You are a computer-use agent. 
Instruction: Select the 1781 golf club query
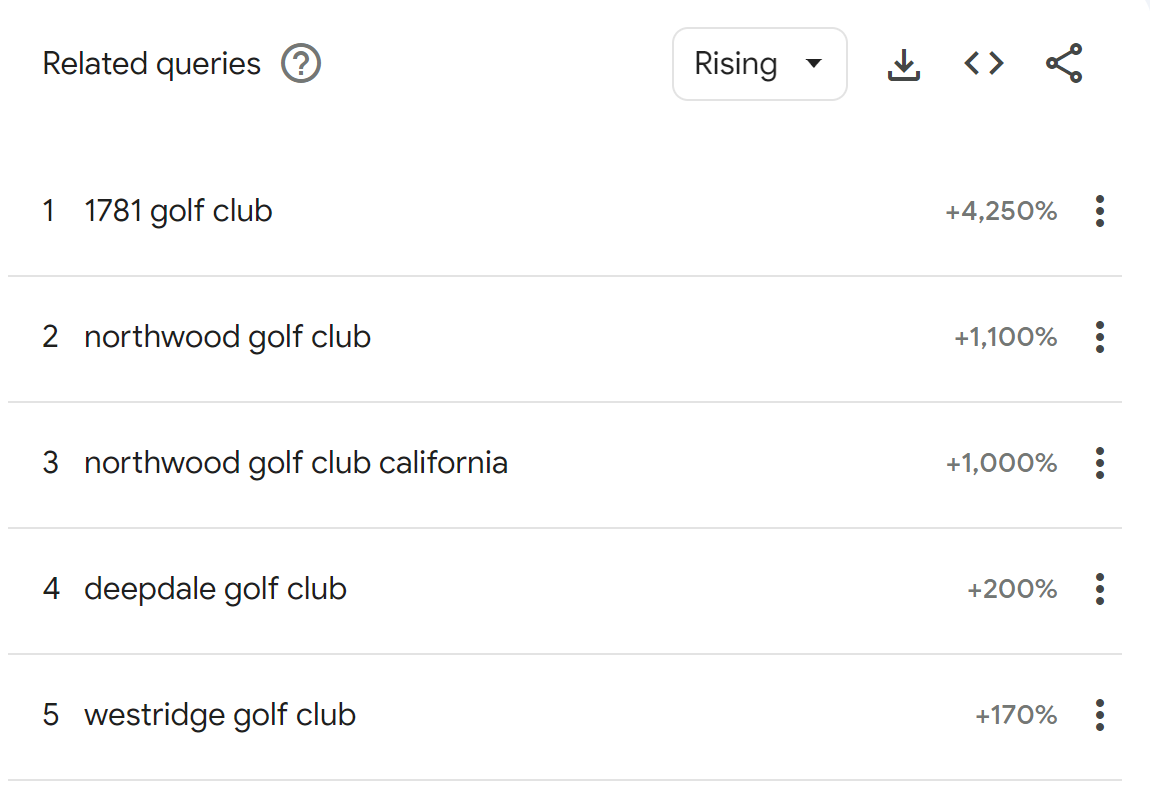point(178,212)
